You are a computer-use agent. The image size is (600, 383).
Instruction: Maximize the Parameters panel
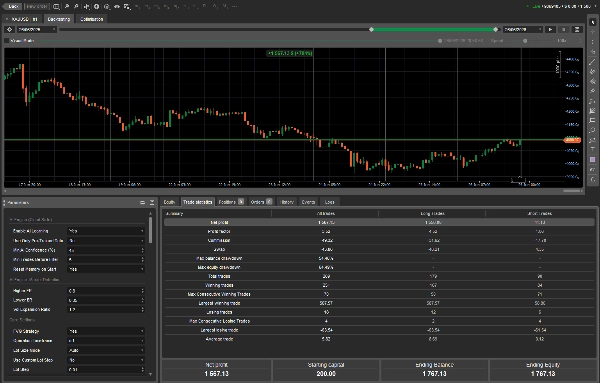[x=142, y=202]
